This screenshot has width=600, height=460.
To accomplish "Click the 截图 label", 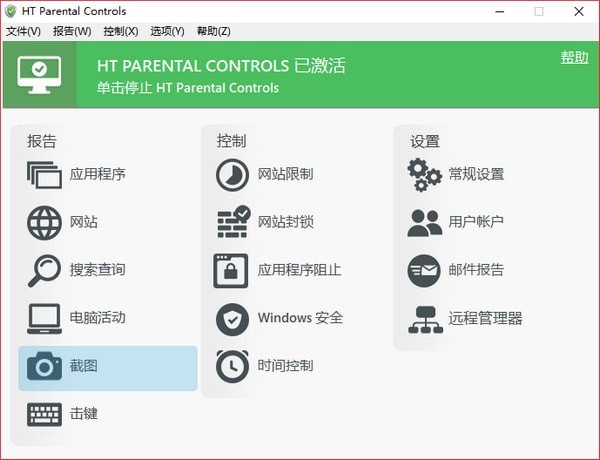I will (x=83, y=365).
